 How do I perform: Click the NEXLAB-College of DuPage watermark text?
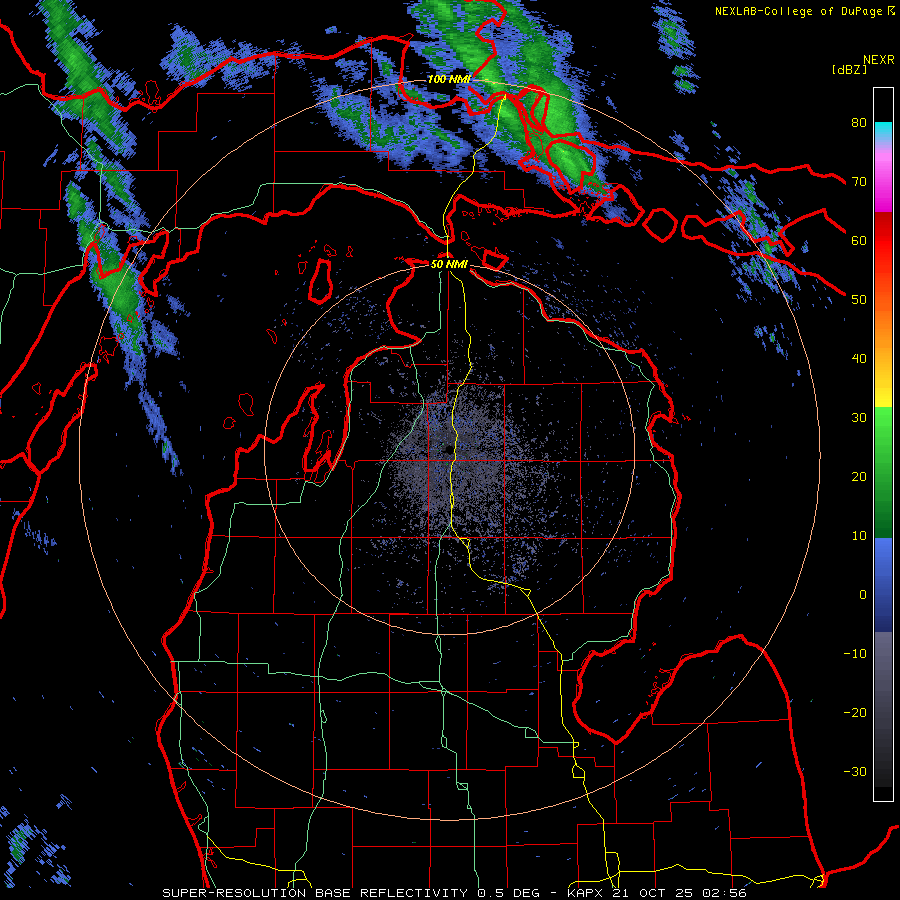[x=798, y=11]
